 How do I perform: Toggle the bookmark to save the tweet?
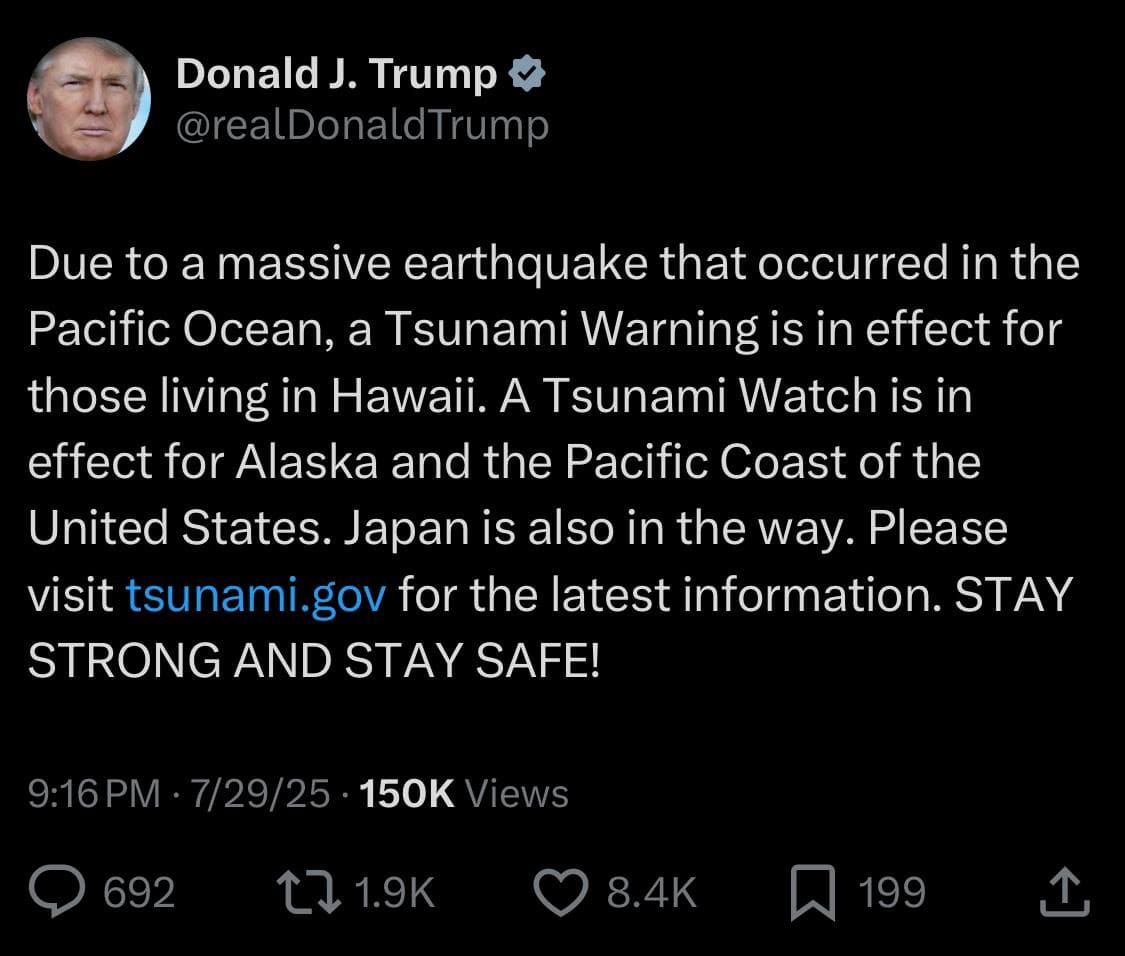point(816,889)
